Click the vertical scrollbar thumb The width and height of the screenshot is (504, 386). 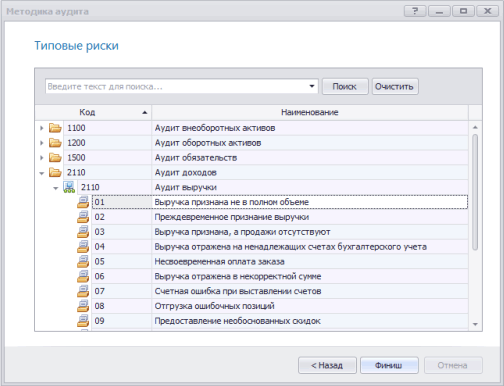tap(475, 192)
